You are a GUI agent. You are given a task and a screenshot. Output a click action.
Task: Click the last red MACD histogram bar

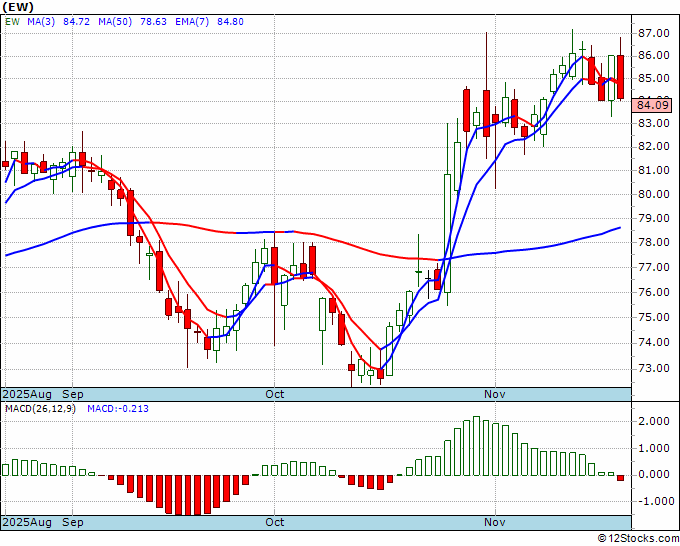[x=621, y=477]
